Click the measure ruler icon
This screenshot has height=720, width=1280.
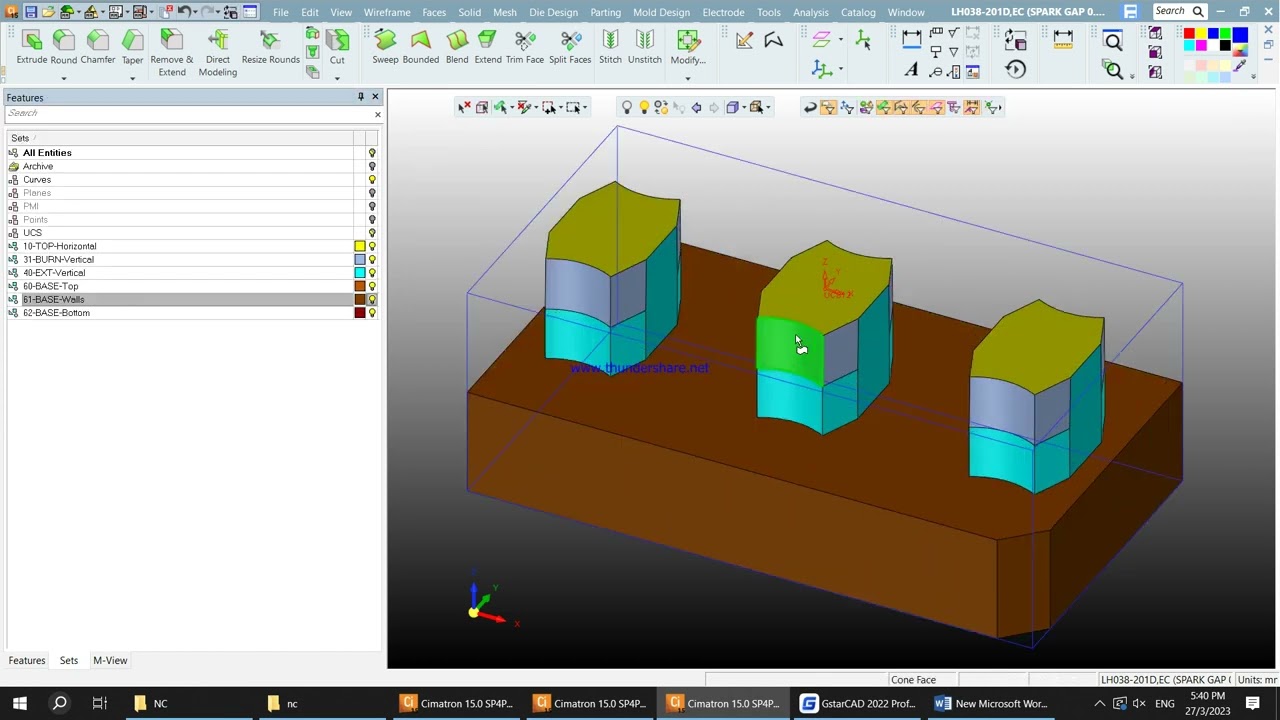(x=1063, y=39)
